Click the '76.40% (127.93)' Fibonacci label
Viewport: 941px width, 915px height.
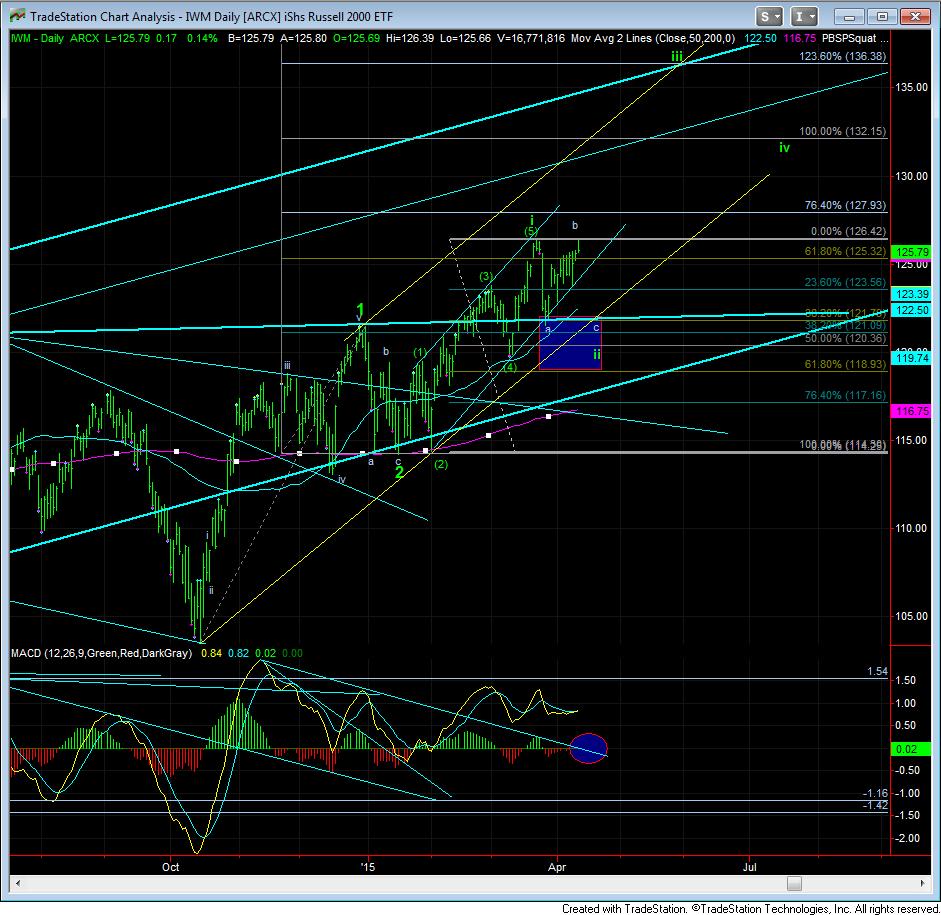point(845,205)
